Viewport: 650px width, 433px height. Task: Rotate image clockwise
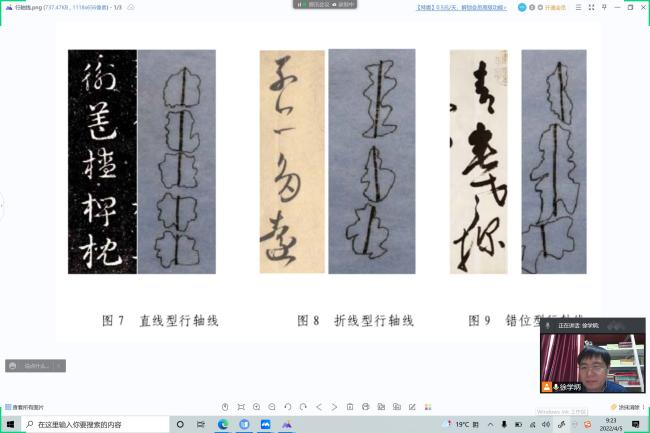click(303, 407)
